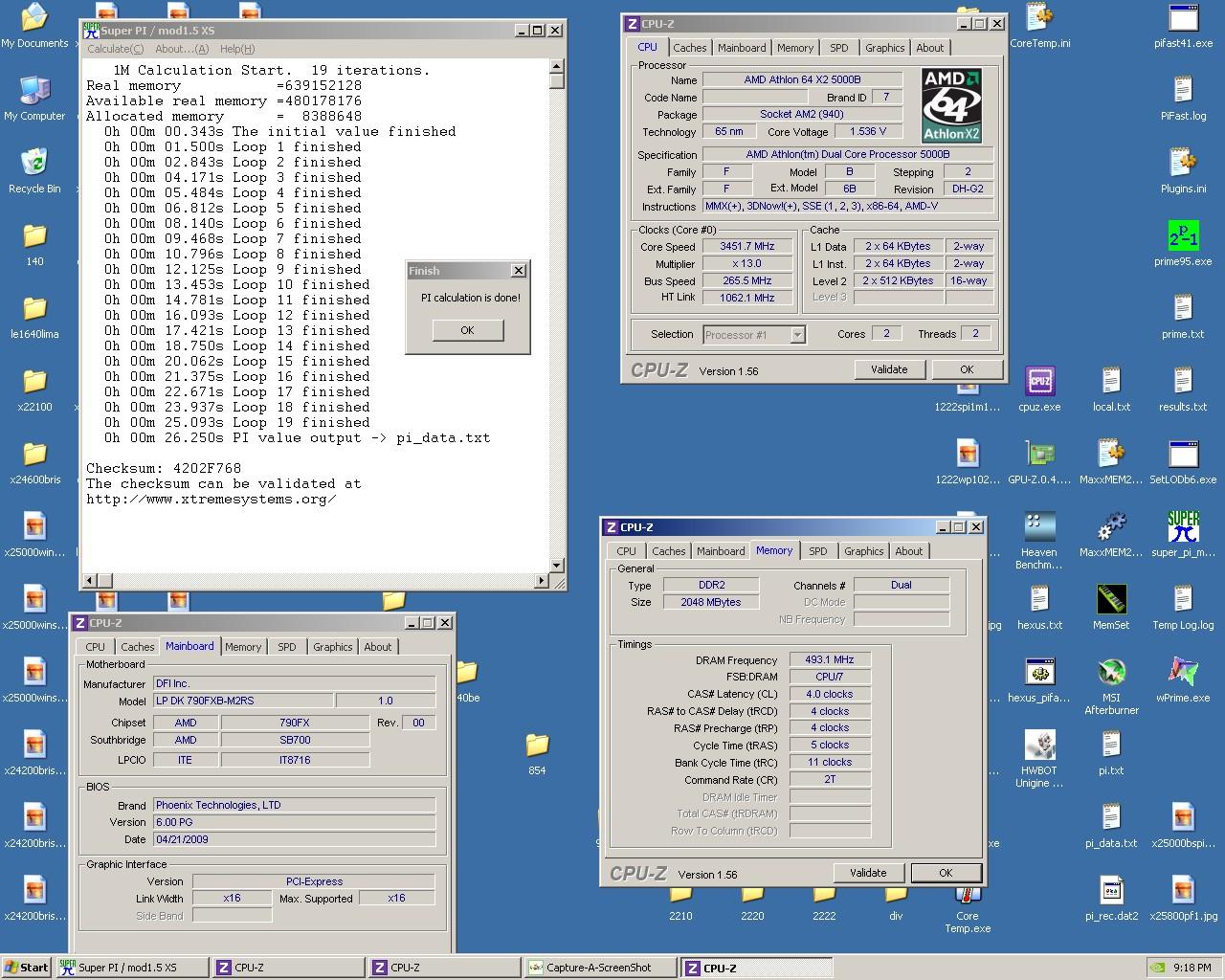Open the CoreTemp.ini desktop file
The height and width of the screenshot is (980, 1225).
pos(1039,25)
